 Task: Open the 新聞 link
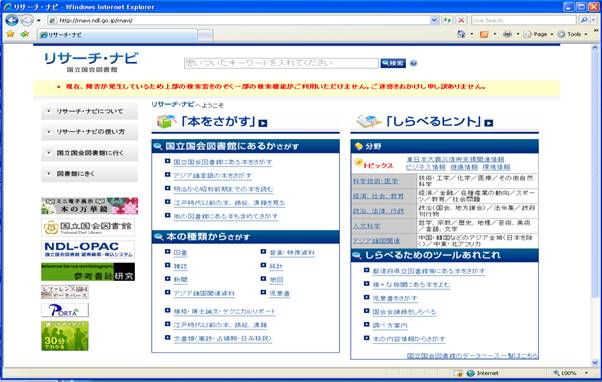(180, 279)
